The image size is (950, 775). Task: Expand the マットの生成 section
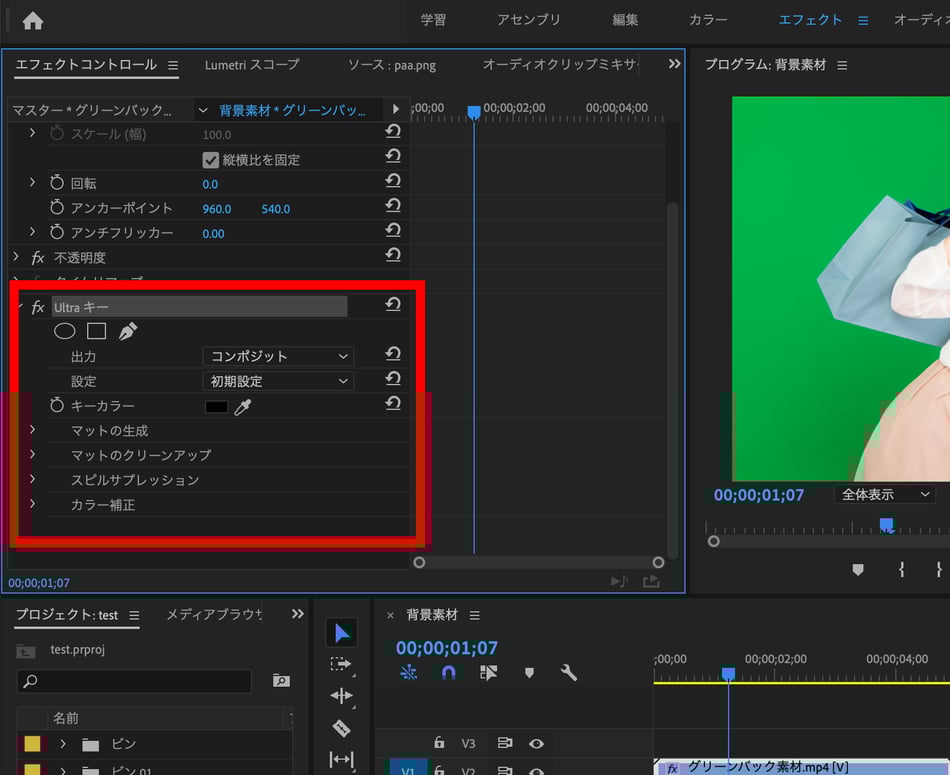pyautogui.click(x=32, y=430)
